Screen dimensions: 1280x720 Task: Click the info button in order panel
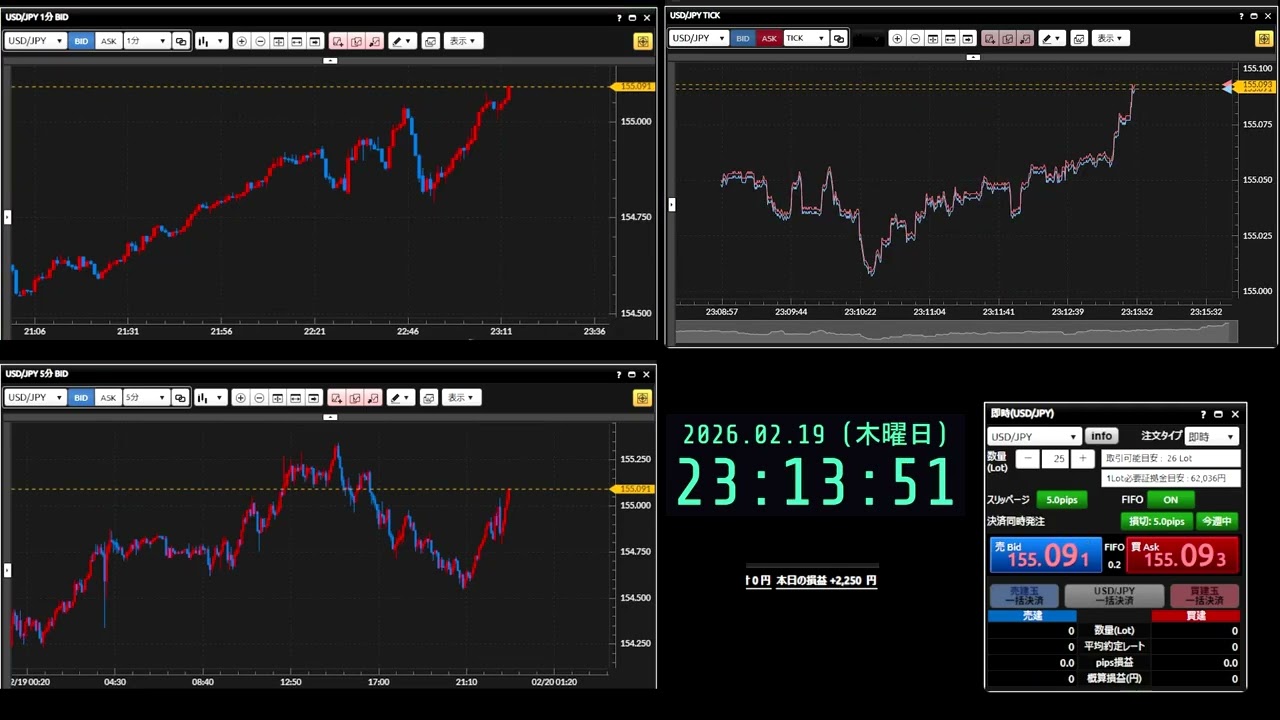pos(1101,436)
